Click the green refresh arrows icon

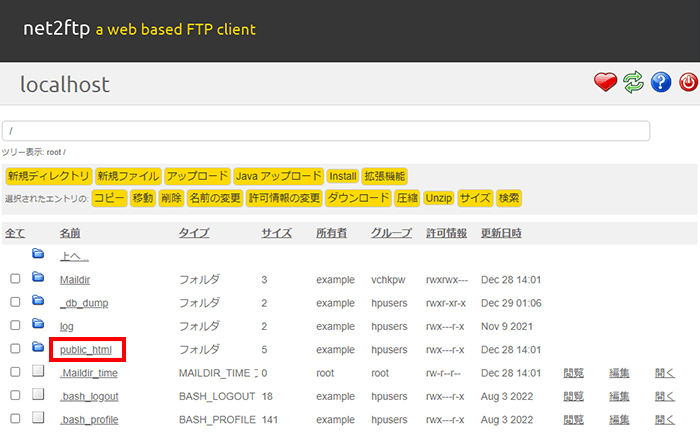coord(633,83)
